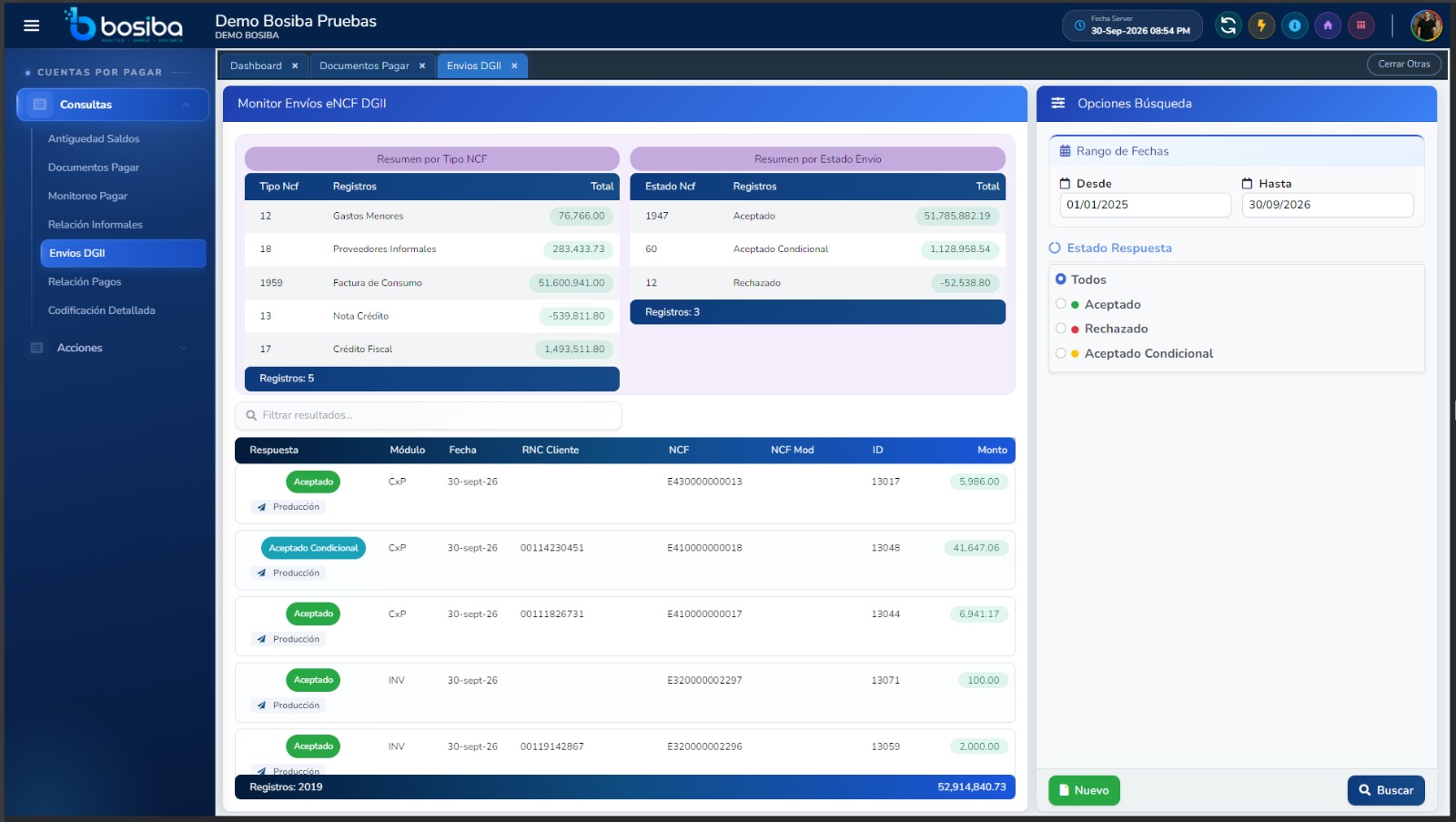
Task: Choose Aceptado Condicional radio option
Action: (1061, 353)
